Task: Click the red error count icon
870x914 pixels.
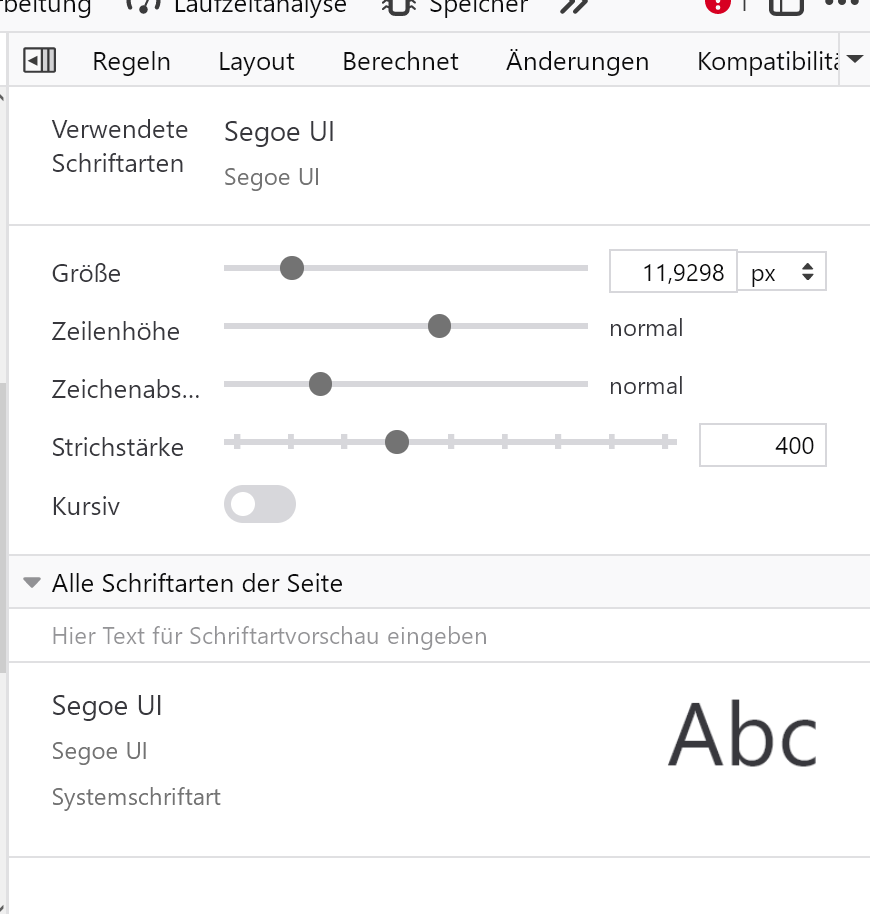Action: [x=717, y=5]
